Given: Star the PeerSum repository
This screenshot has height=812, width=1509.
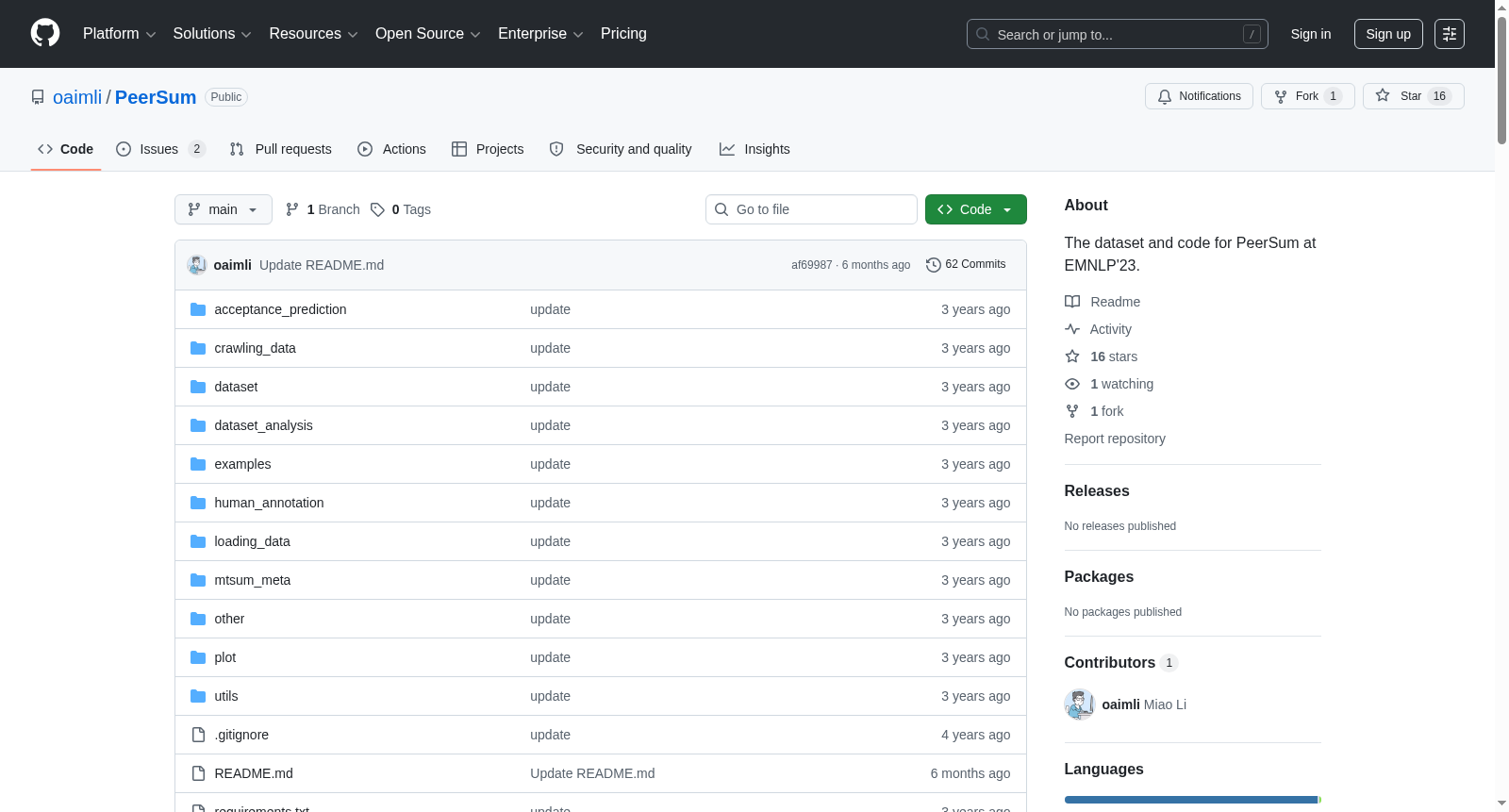Looking at the screenshot, I should click(1413, 96).
